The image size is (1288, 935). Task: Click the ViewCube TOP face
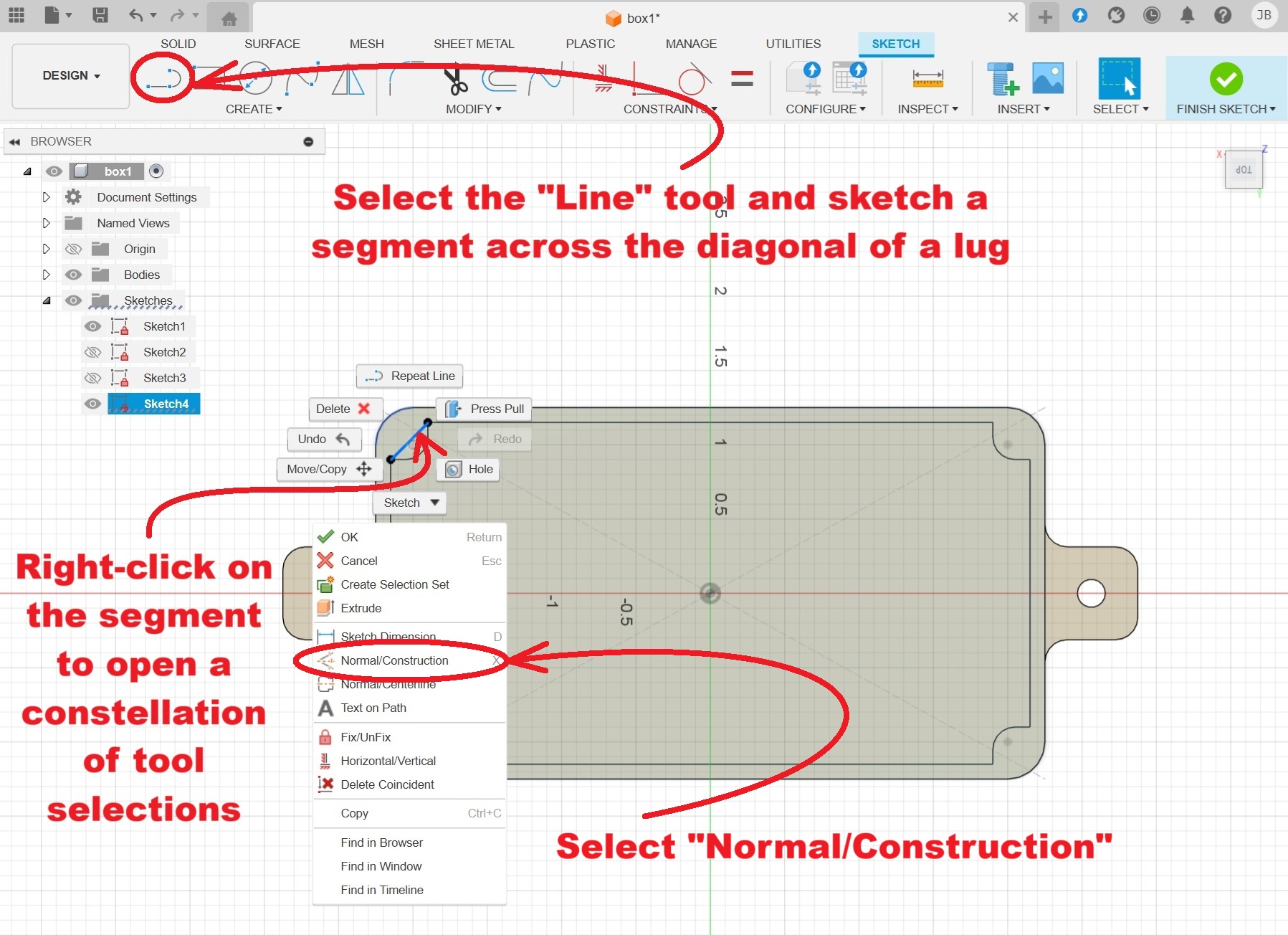[1244, 170]
